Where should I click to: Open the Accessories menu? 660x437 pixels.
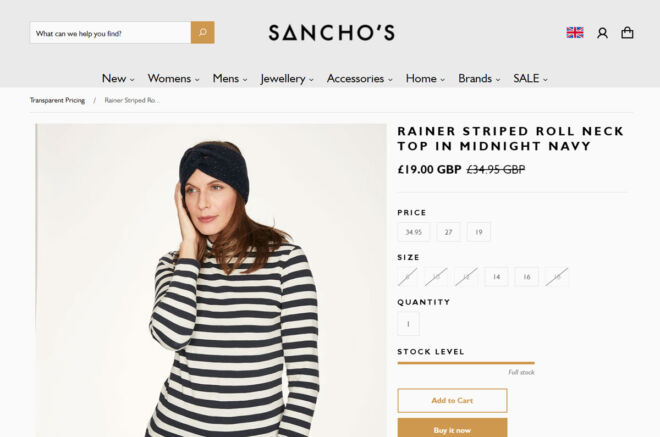[x=359, y=79]
